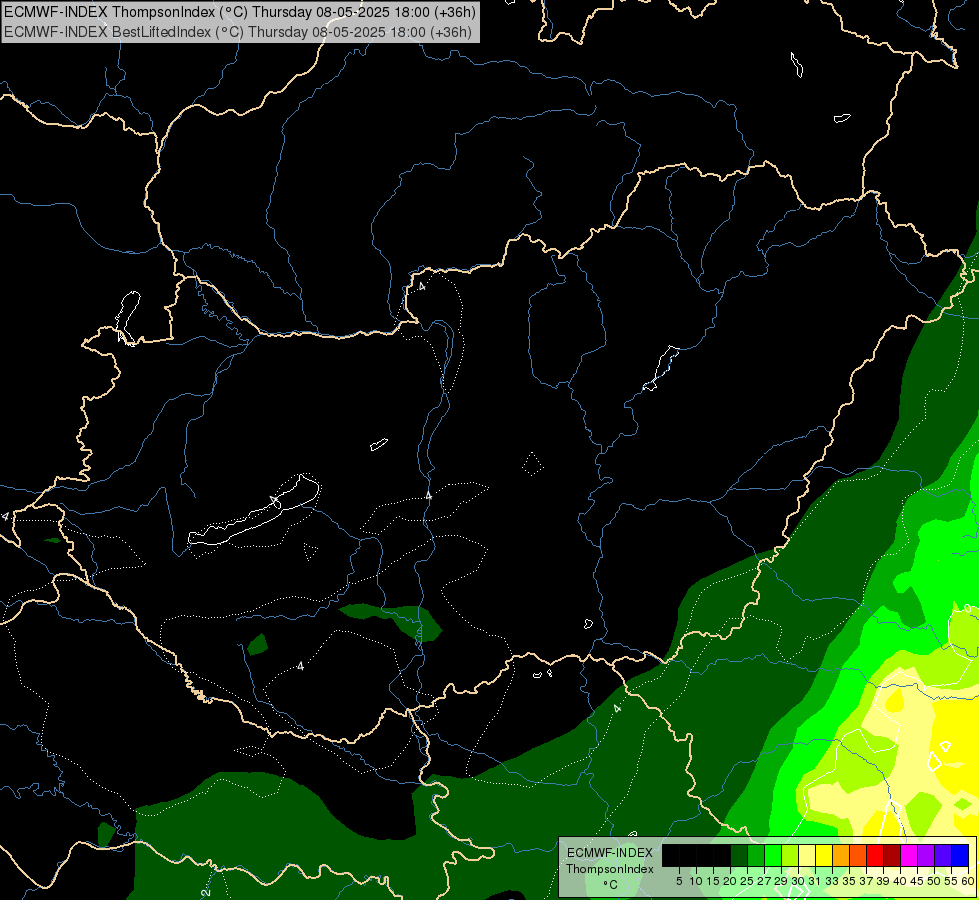This screenshot has height=900, width=979.
Task: Click the legend value 29
Action: [781, 881]
